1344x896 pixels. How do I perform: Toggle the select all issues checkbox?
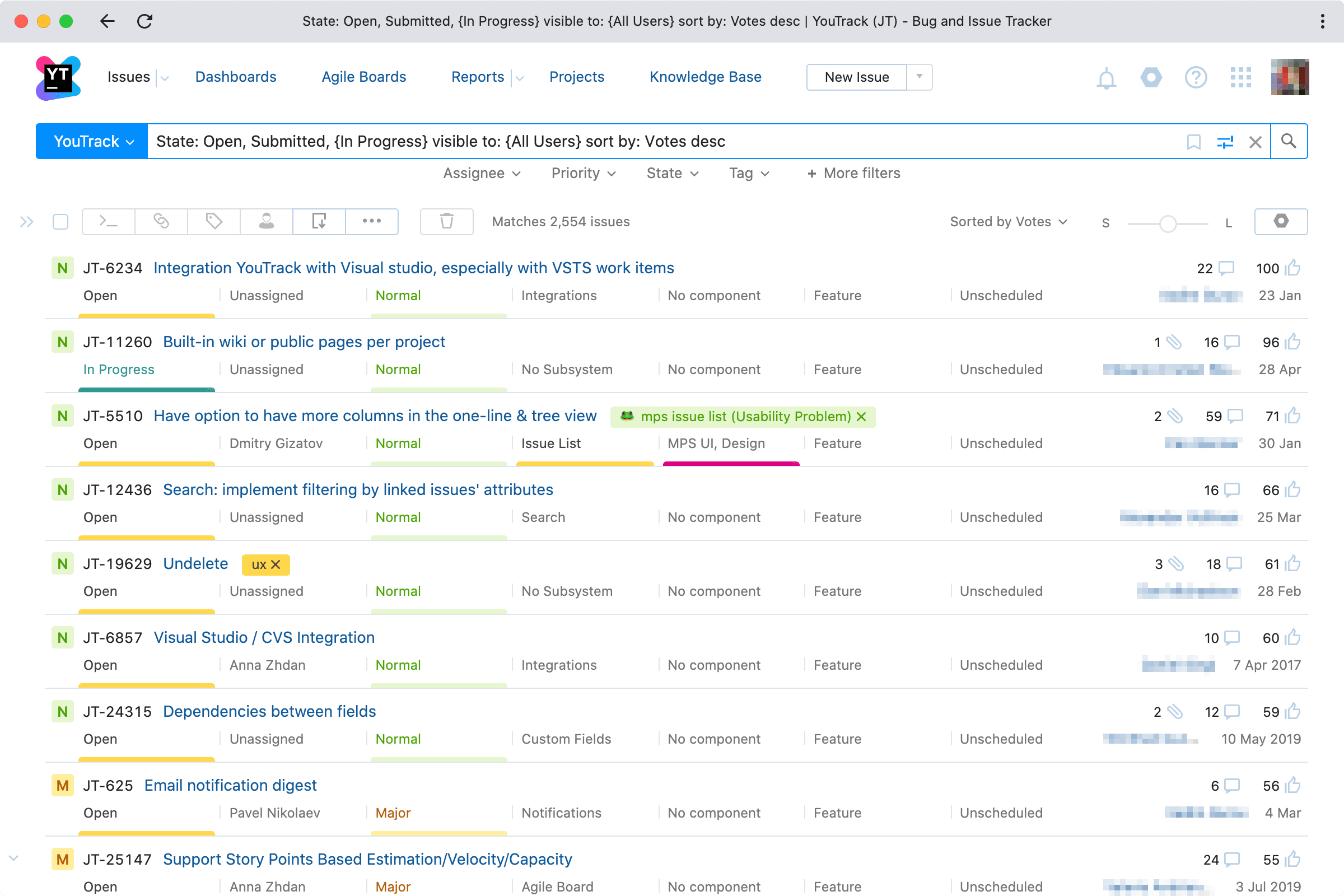pyautogui.click(x=60, y=222)
